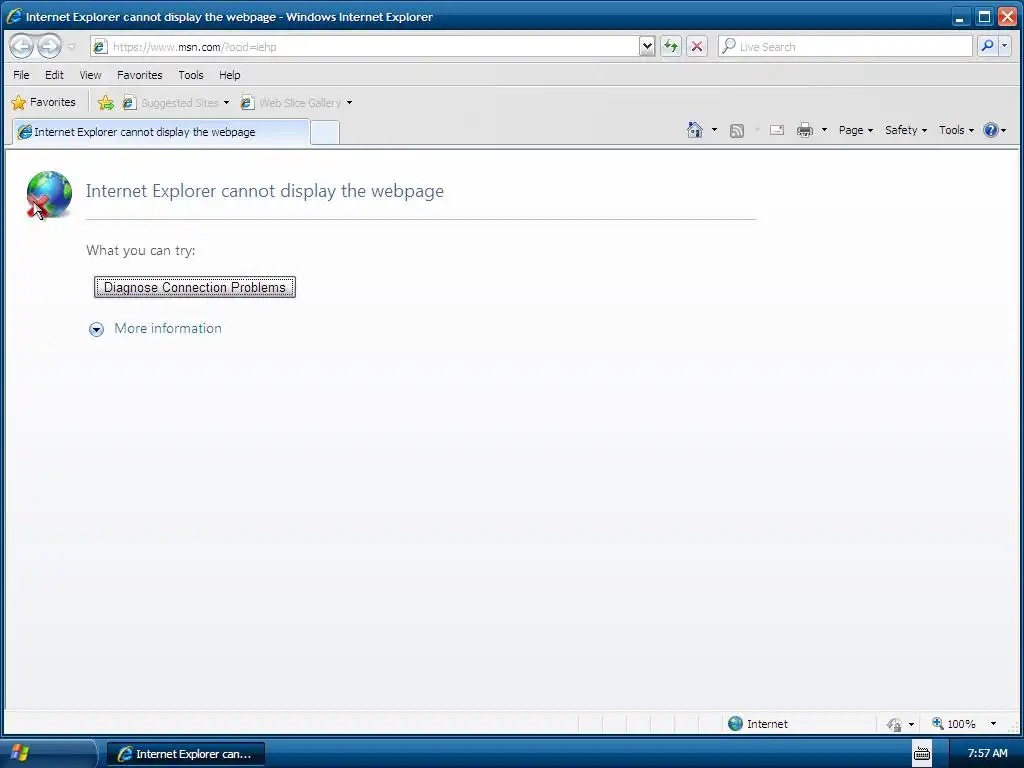
Task: Open the Help menu
Action: pyautogui.click(x=229, y=75)
